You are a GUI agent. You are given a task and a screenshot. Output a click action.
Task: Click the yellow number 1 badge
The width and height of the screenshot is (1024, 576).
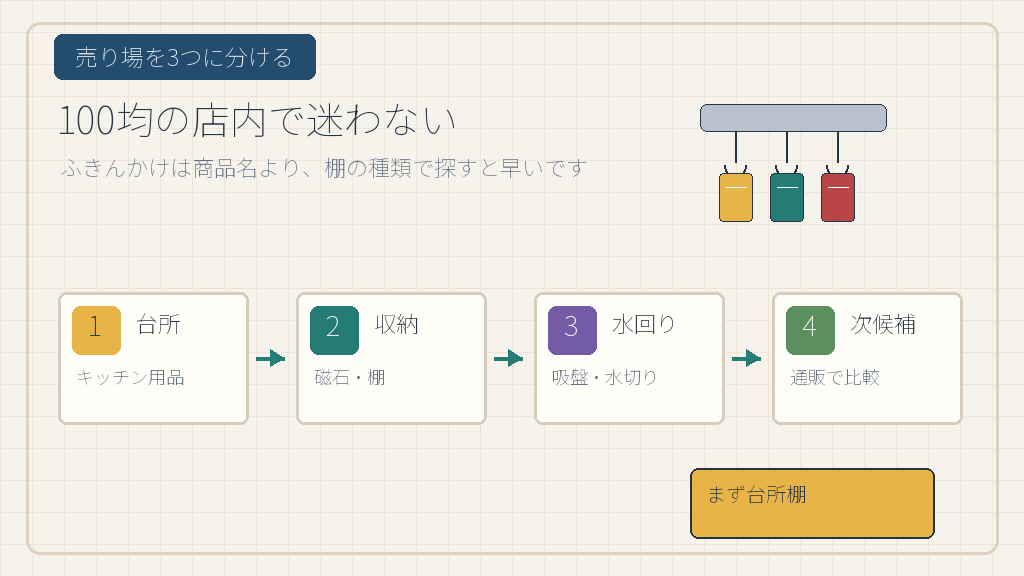click(x=96, y=330)
